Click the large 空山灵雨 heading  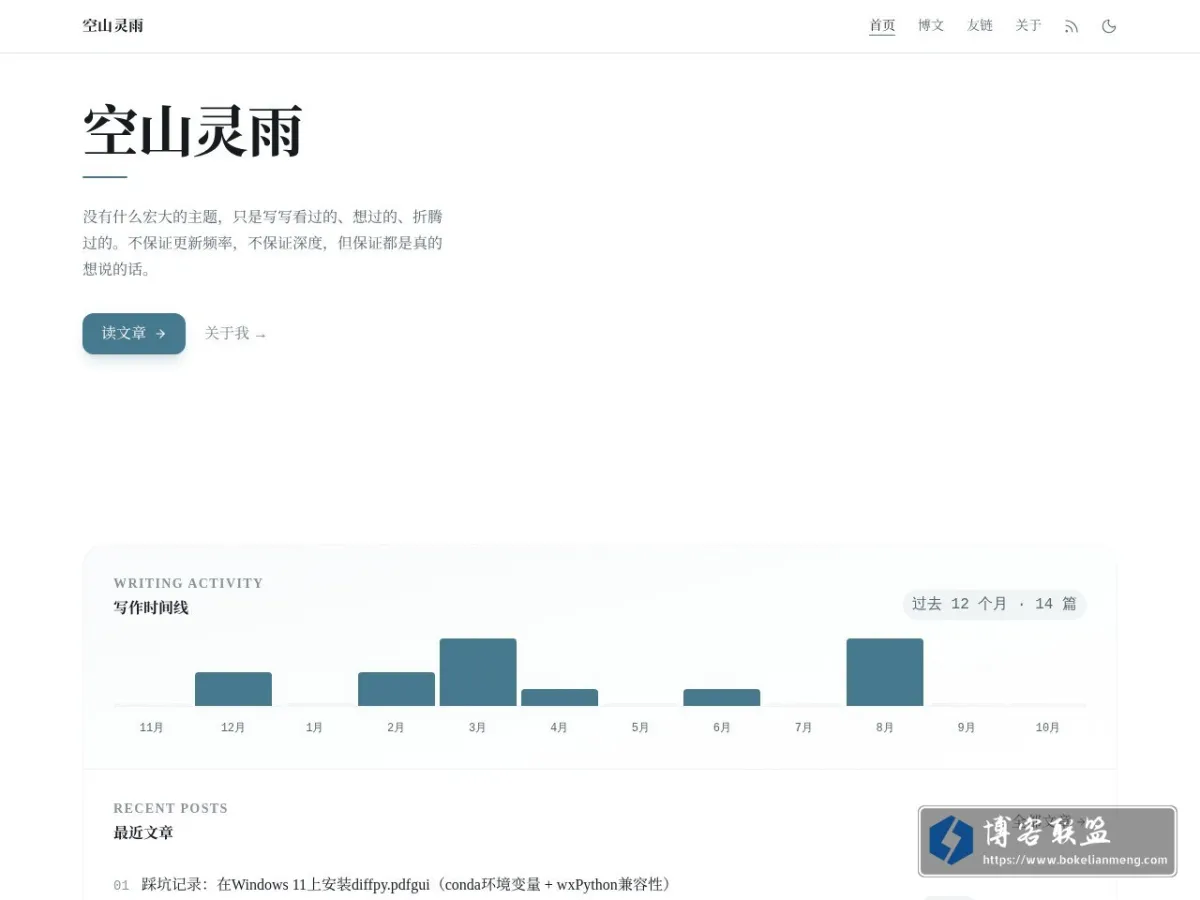point(192,131)
